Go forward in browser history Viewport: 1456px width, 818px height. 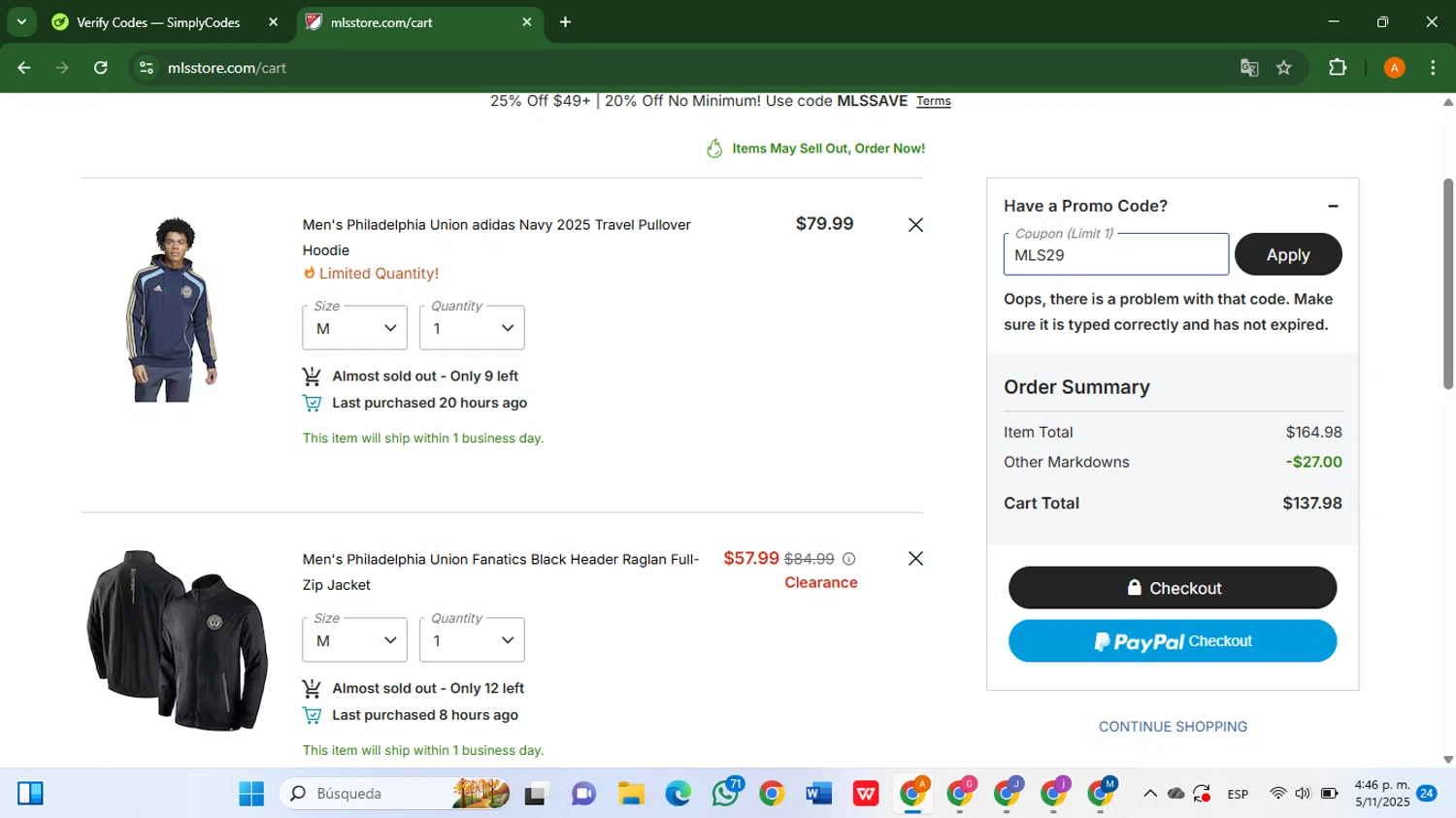(x=62, y=68)
